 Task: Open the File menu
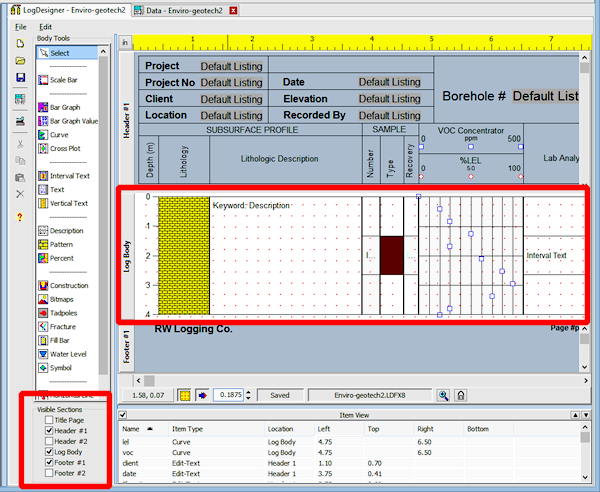[21, 25]
